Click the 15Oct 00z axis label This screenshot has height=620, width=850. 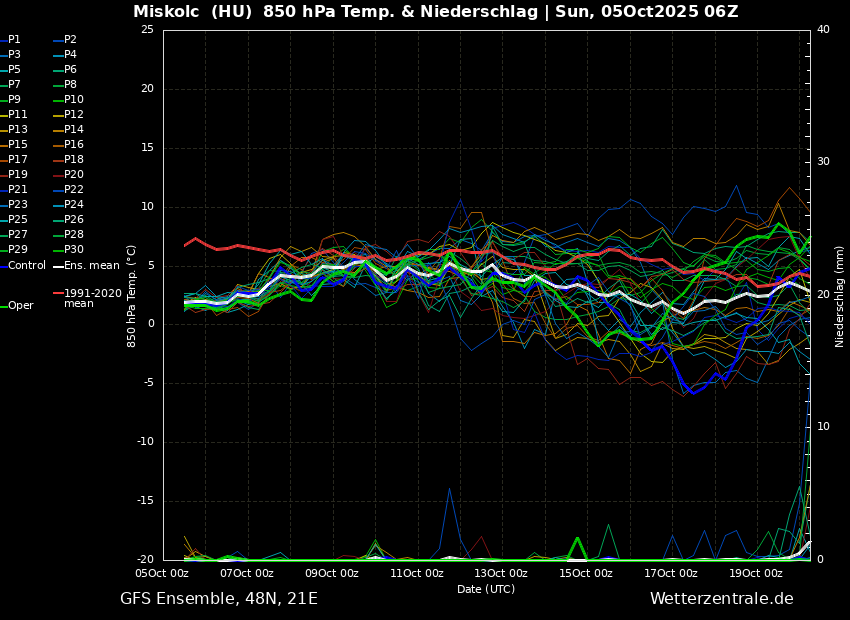click(586, 573)
